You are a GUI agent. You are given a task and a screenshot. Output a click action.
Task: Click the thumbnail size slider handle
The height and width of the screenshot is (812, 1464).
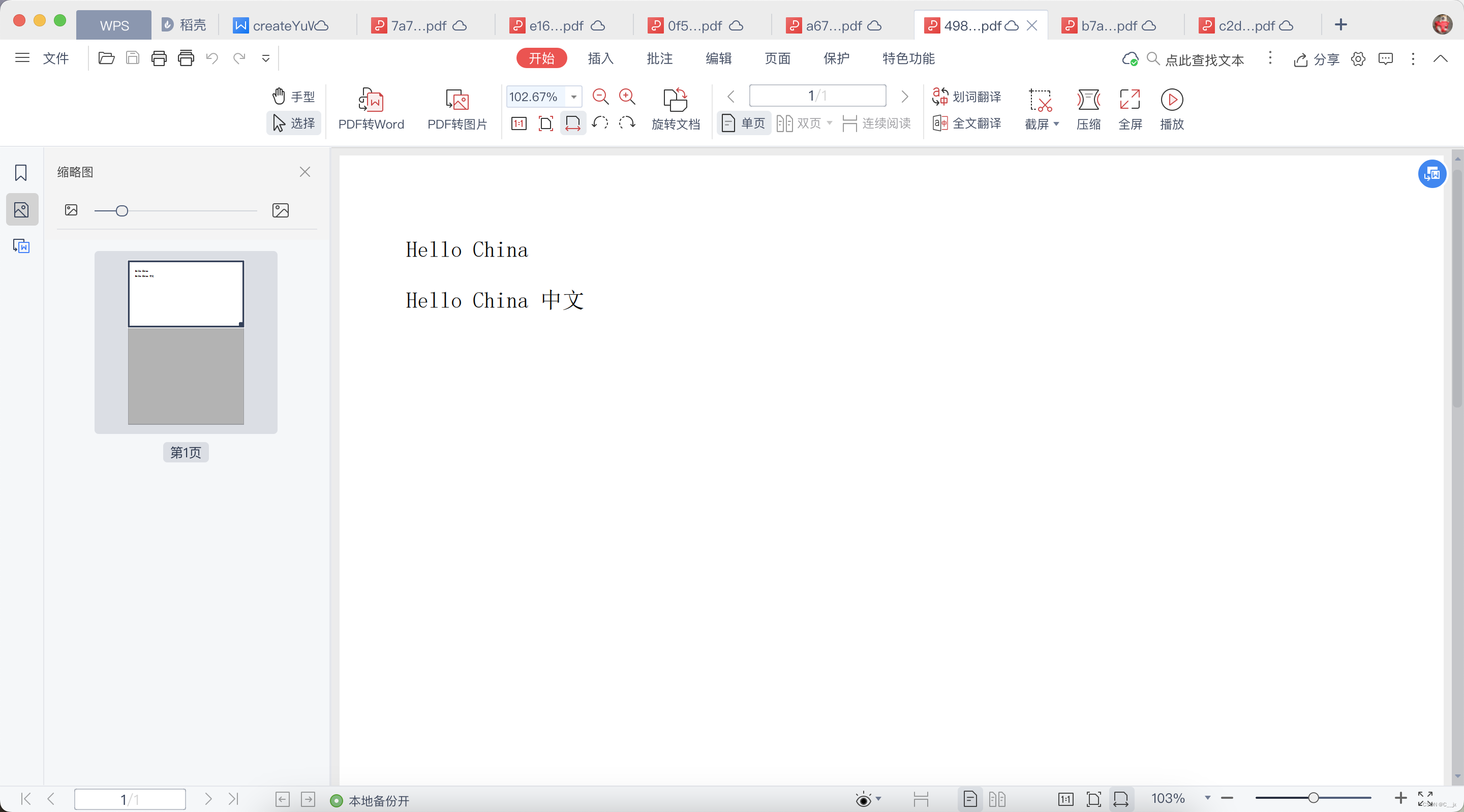tap(121, 211)
